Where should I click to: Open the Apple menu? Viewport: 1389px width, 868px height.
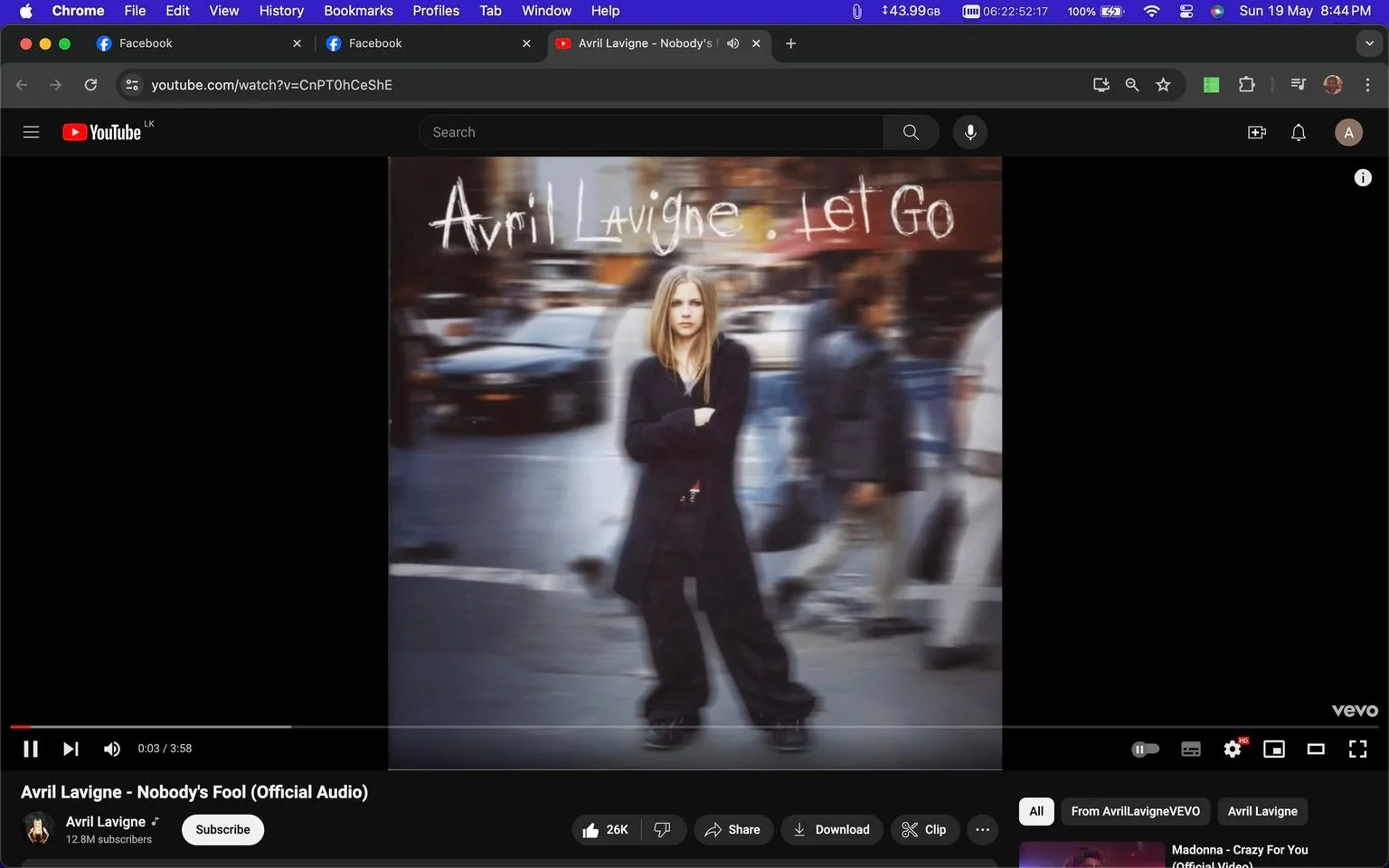pyautogui.click(x=25, y=11)
